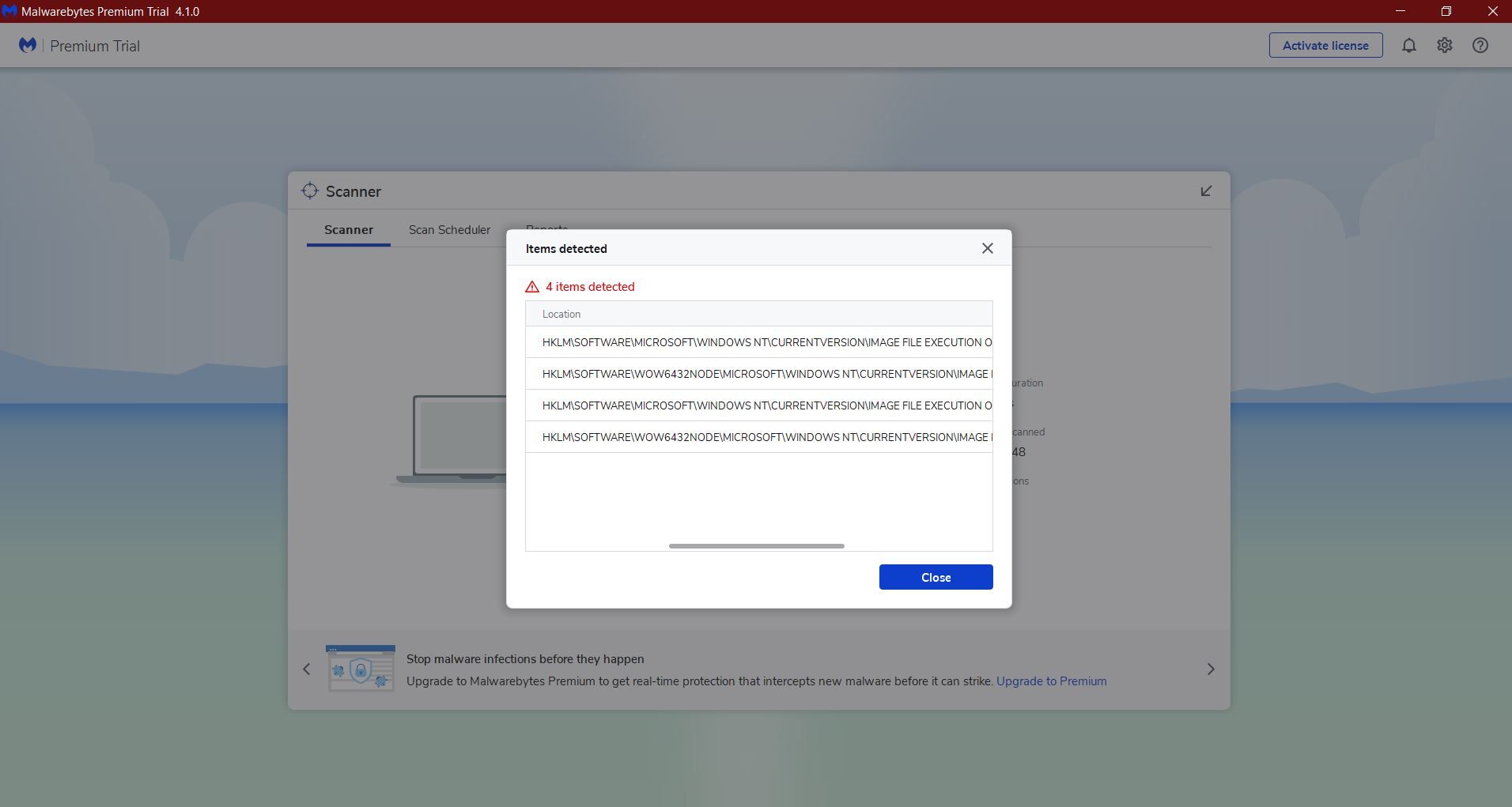Open Malwarebytes settings gear
The width and height of the screenshot is (1512, 807).
coord(1445,46)
